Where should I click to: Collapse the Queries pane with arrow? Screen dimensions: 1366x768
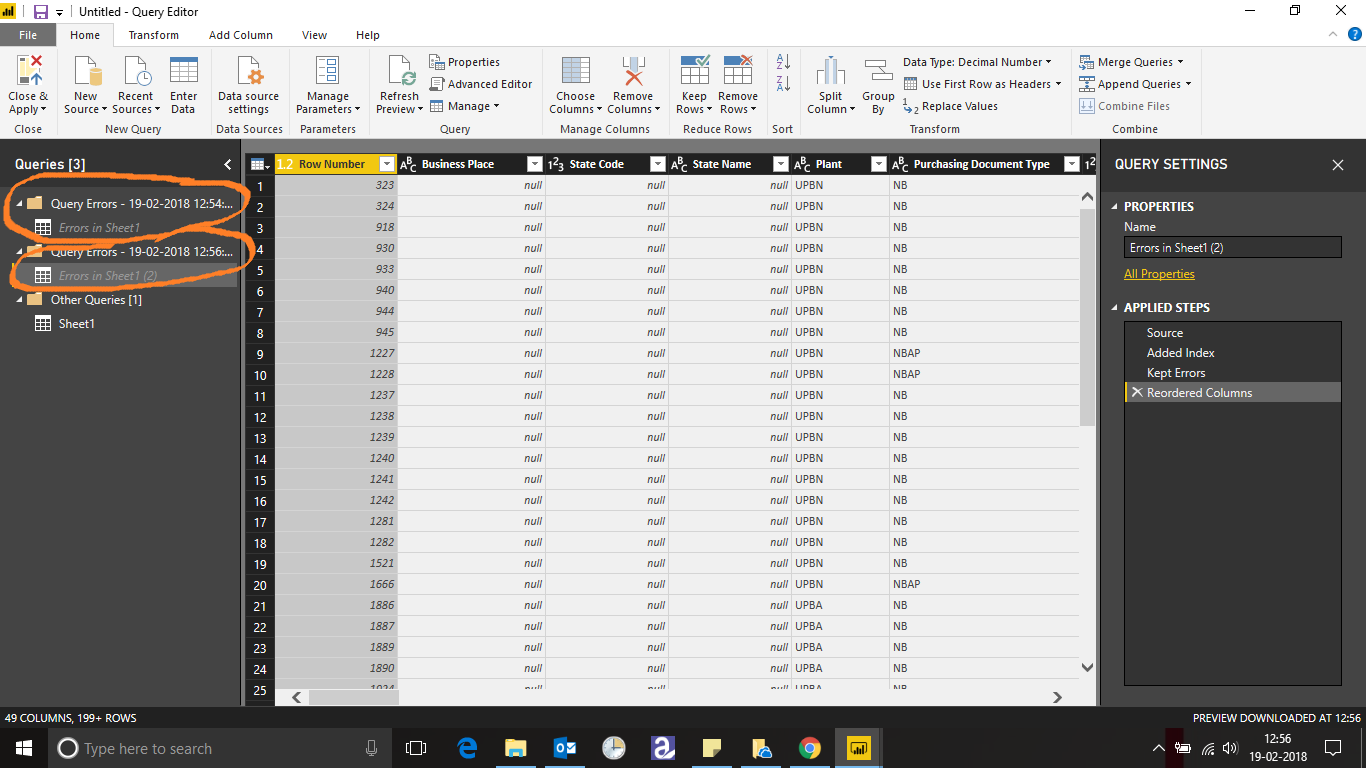(227, 164)
